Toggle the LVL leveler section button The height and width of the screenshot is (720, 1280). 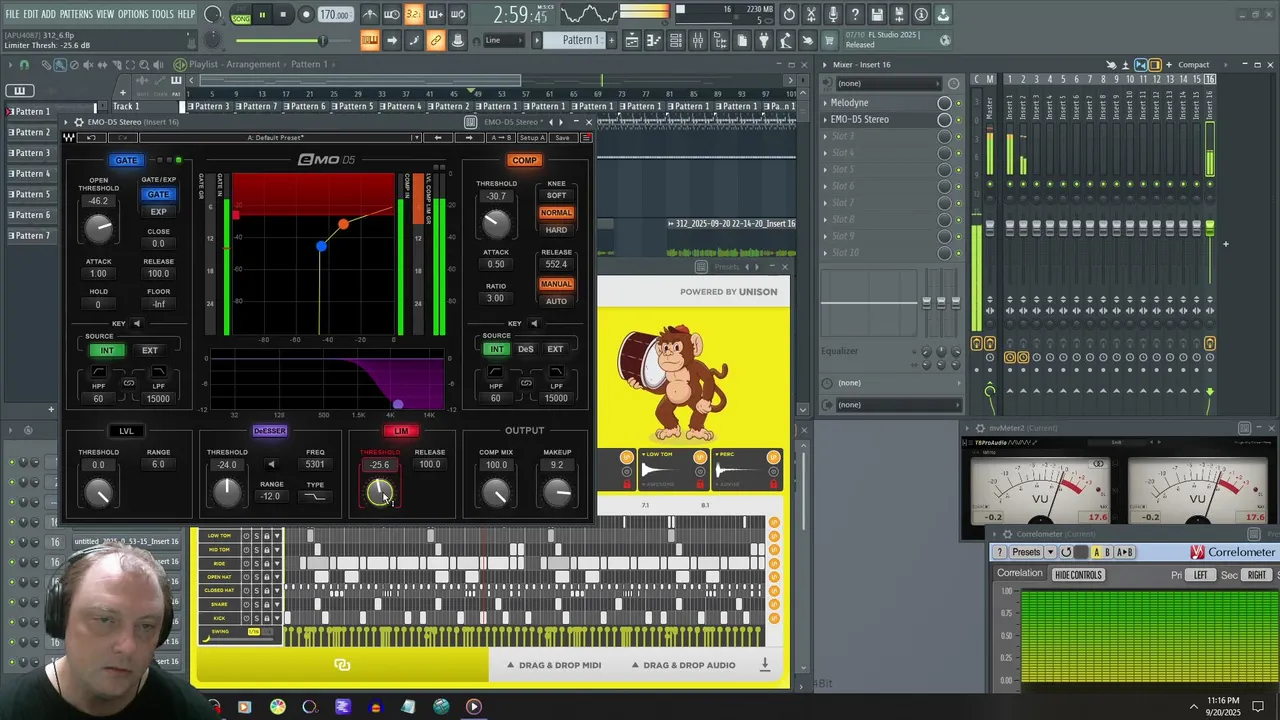click(x=126, y=431)
